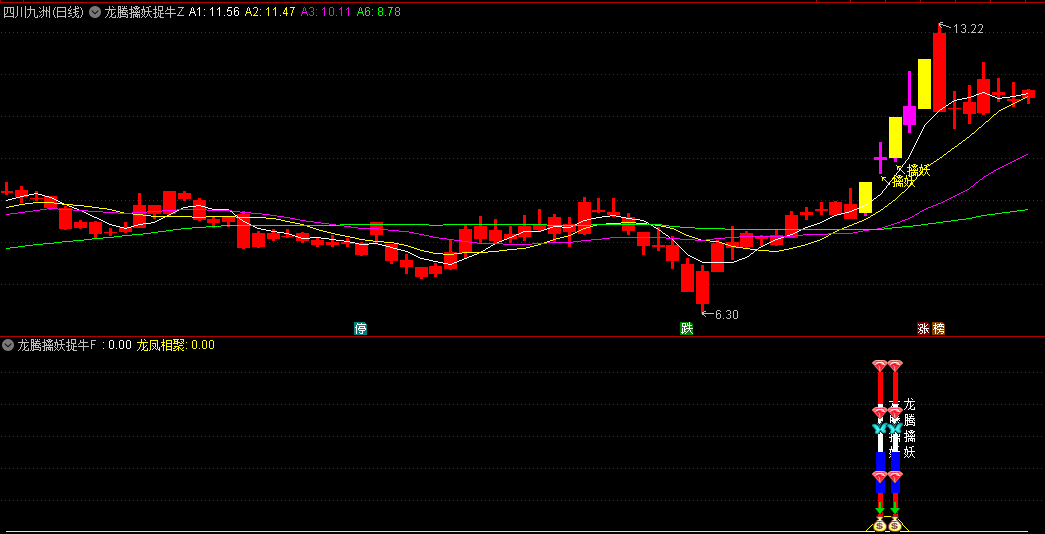Click the cyan butterfly on right signal bar
Image resolution: width=1045 pixels, height=534 pixels.
895,429
